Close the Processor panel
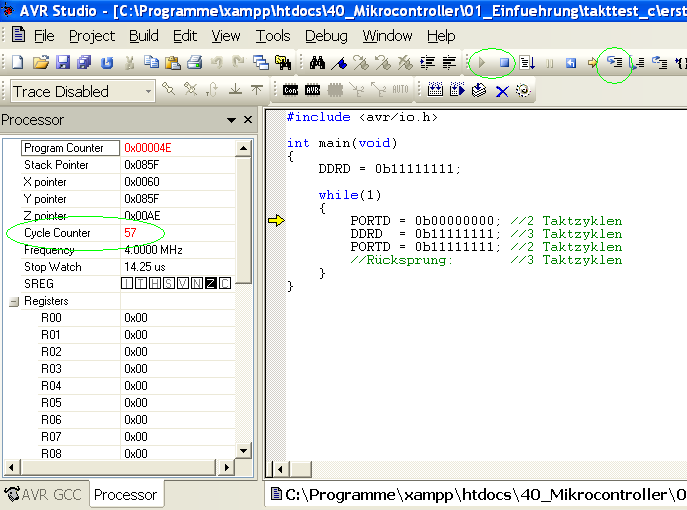The width and height of the screenshot is (687, 510). click(x=248, y=120)
